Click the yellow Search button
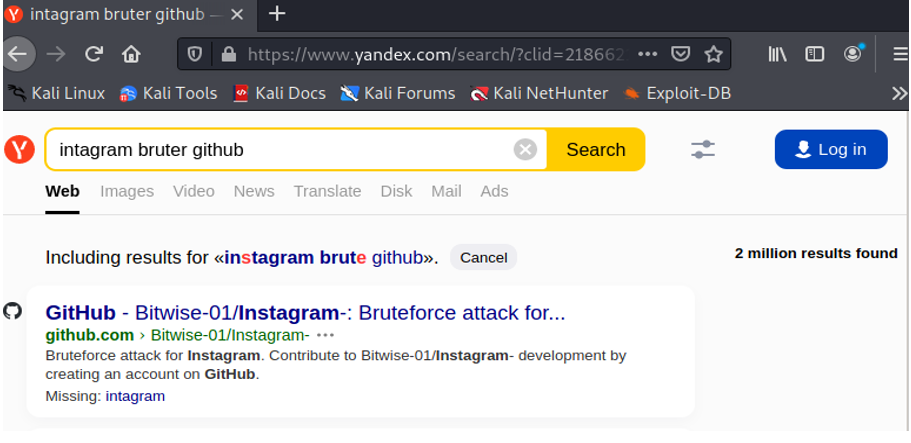911x443 pixels. 596,150
